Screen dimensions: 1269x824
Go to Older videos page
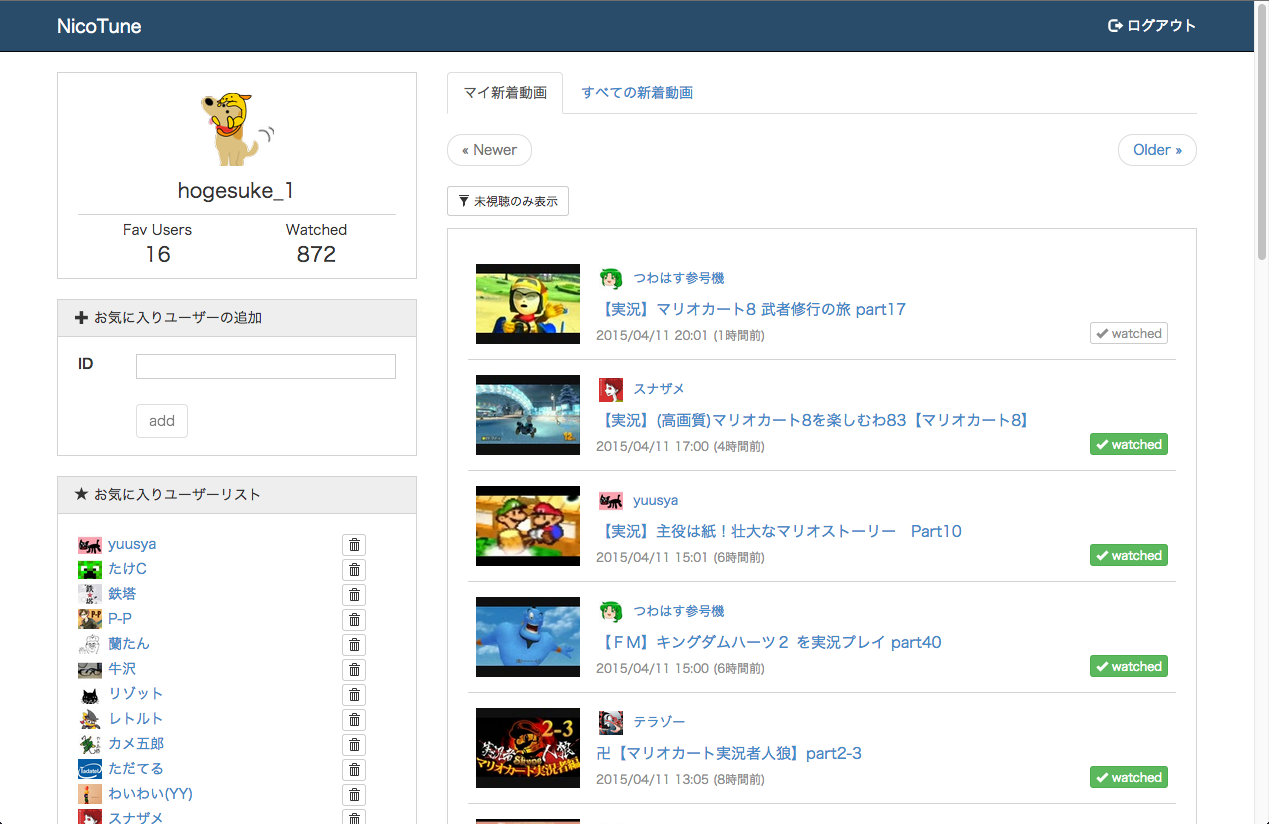pos(1156,150)
